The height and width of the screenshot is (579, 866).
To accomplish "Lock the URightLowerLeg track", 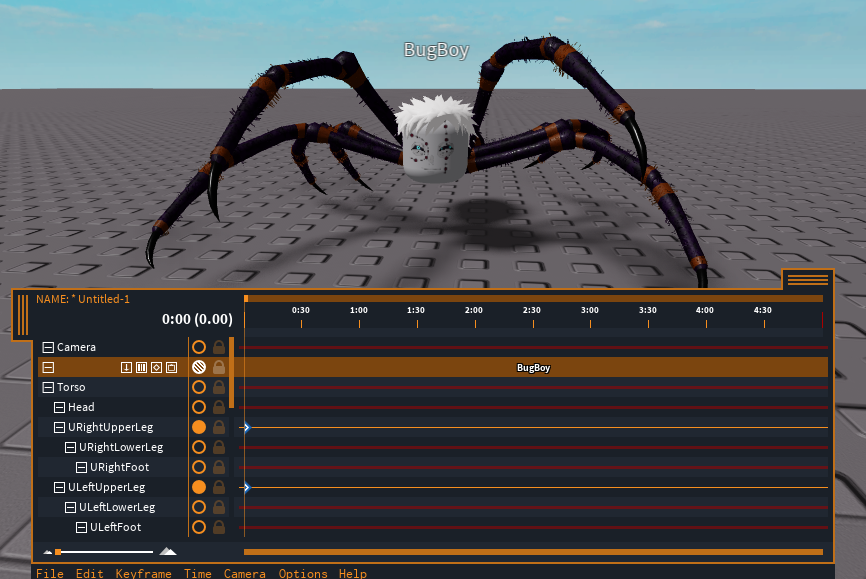I will 219,447.
